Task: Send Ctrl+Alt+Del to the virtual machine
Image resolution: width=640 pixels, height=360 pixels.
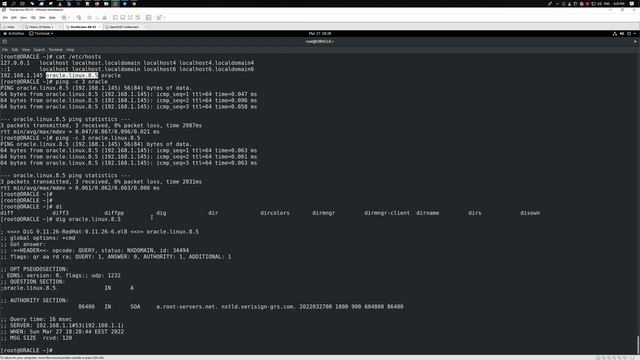Action: click(x=79, y=18)
